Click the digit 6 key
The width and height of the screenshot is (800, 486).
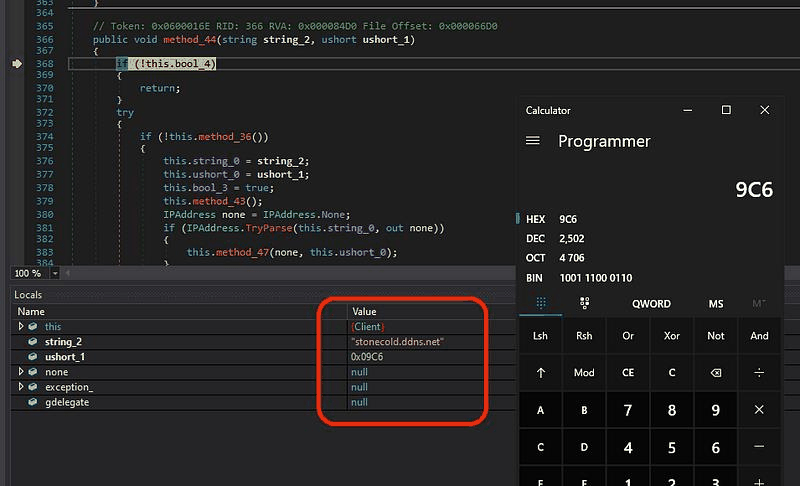[x=715, y=447]
